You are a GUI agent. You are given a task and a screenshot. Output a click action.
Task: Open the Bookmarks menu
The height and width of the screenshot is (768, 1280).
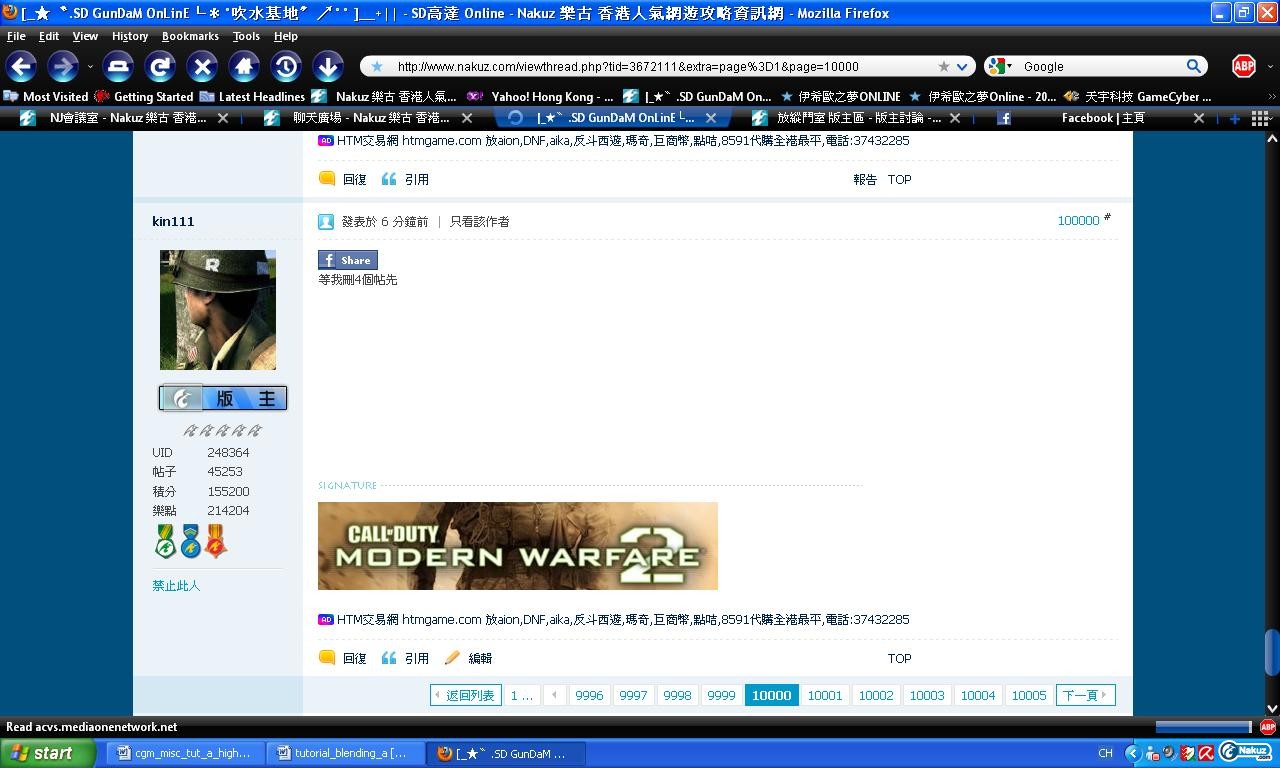(x=190, y=36)
